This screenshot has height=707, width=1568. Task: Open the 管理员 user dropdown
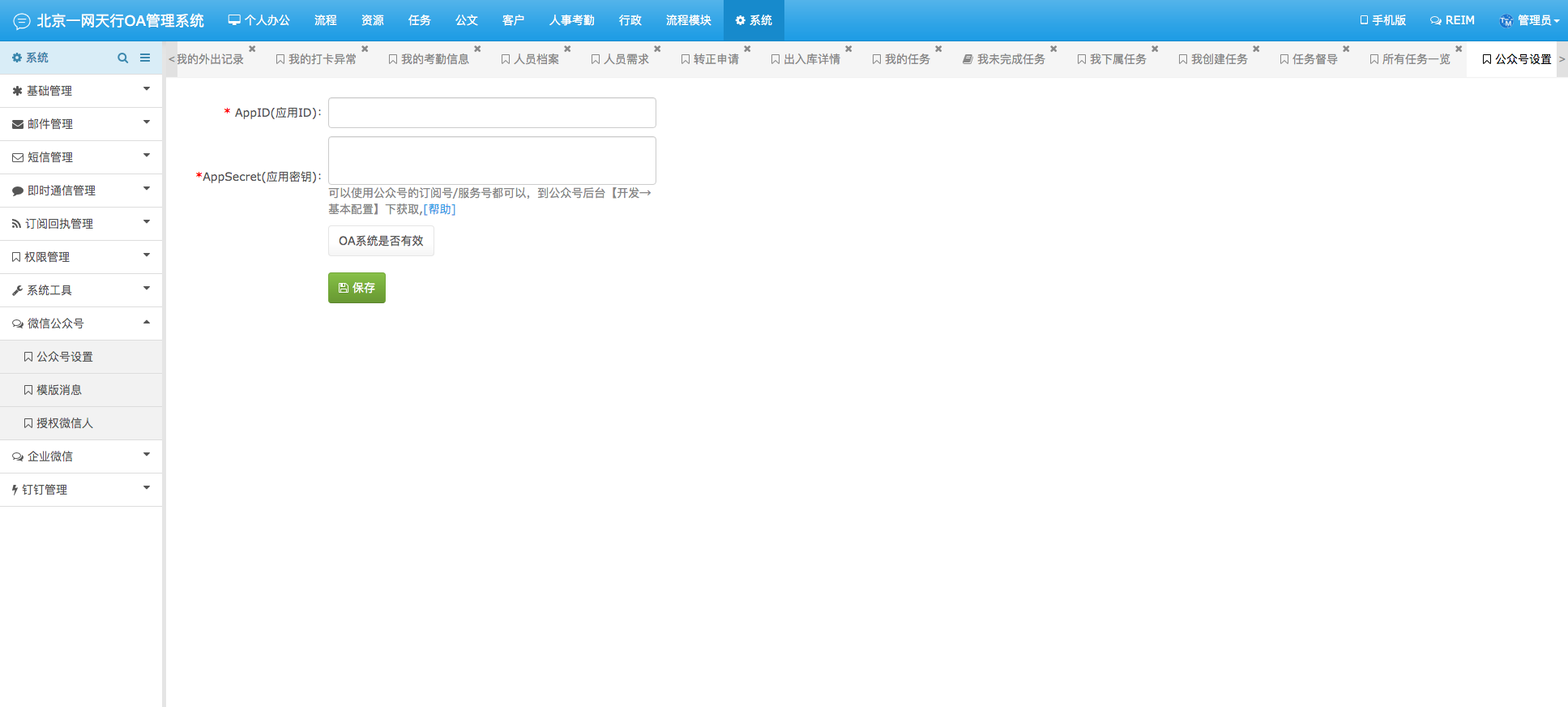[x=1529, y=20]
